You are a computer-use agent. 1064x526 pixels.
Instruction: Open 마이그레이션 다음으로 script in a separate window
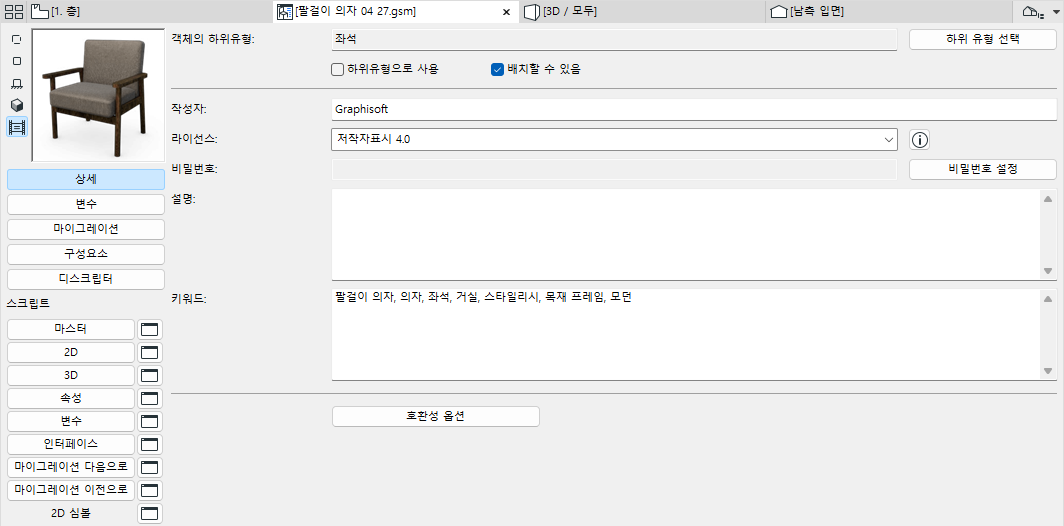click(149, 468)
